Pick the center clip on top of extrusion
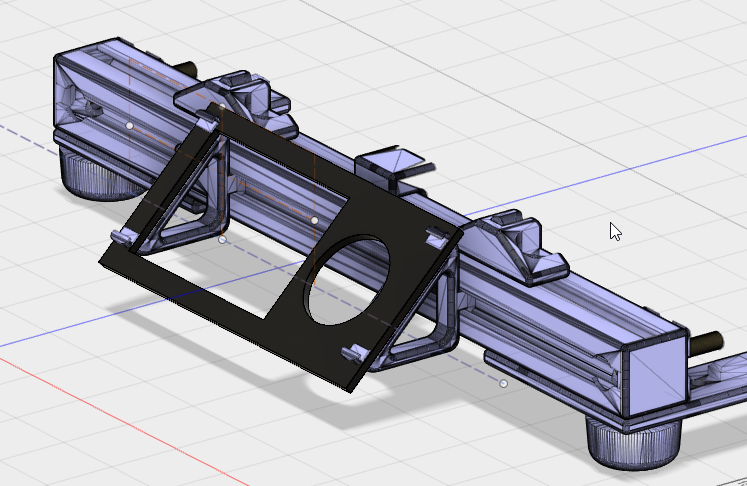Screen dimensions: 747x486 click(x=393, y=169)
